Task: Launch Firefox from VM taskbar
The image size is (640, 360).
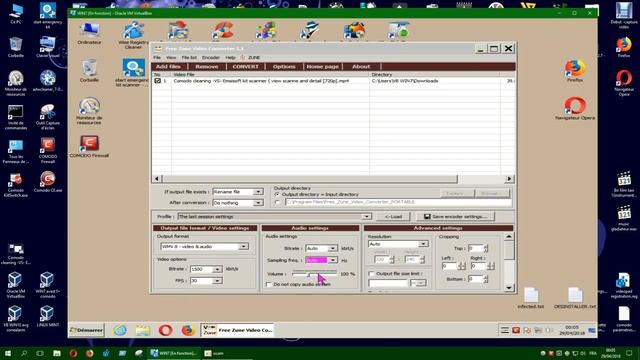Action: pos(188,330)
